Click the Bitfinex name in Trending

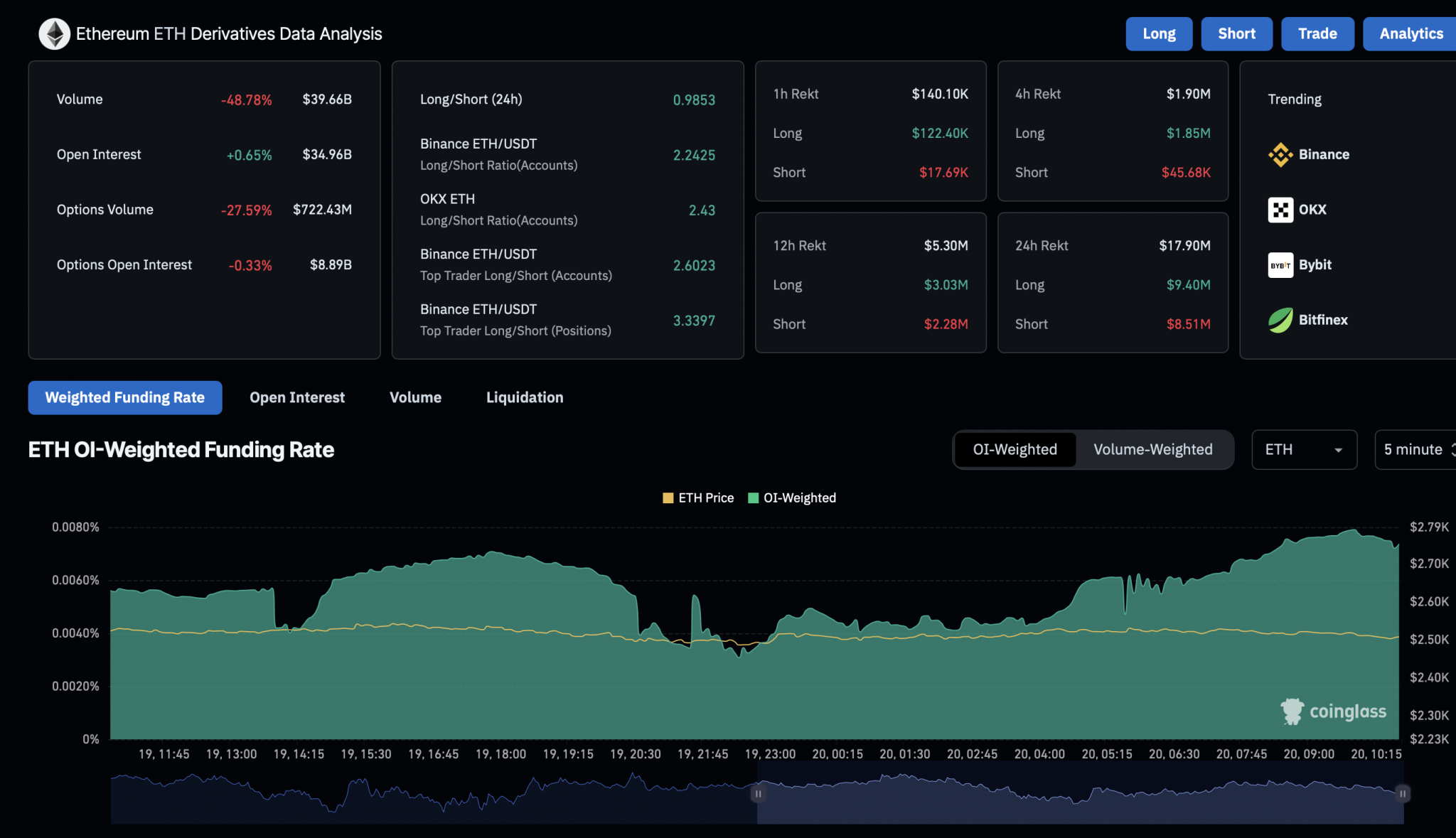coord(1323,320)
